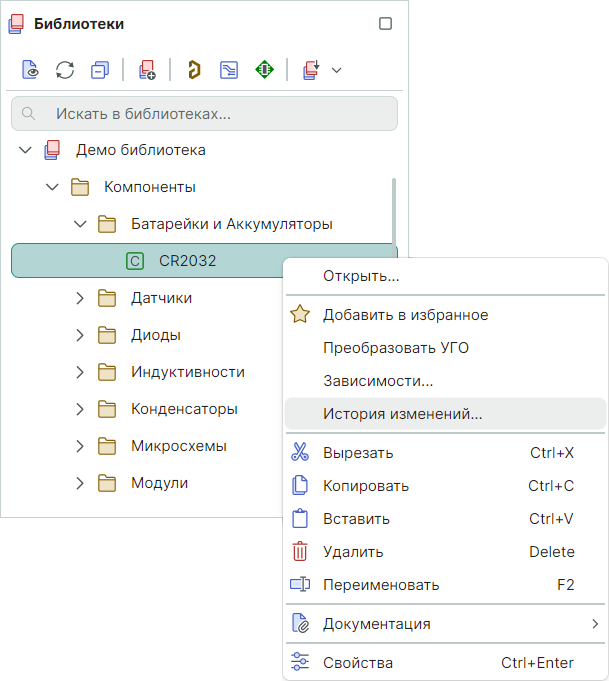The image size is (609, 681).
Task: Click the blue schematic sheet toolbar icon
Action: coord(229,70)
